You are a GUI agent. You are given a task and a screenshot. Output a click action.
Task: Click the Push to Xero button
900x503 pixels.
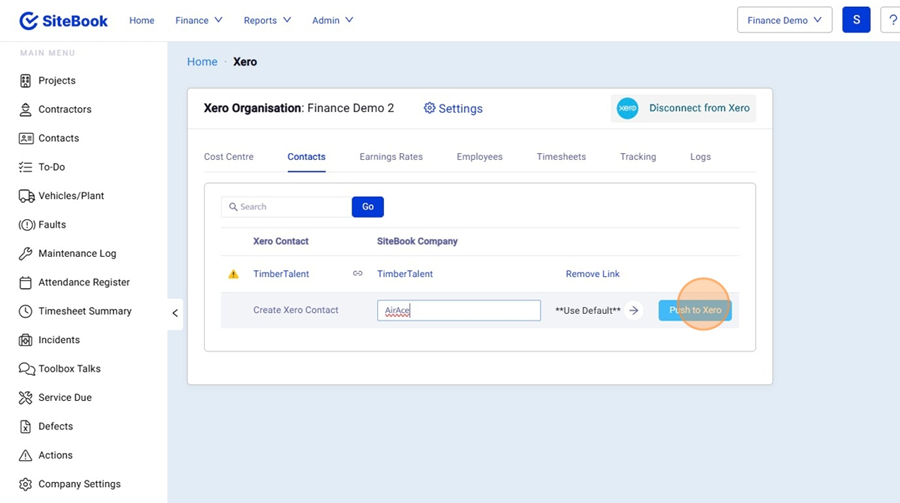coord(695,310)
